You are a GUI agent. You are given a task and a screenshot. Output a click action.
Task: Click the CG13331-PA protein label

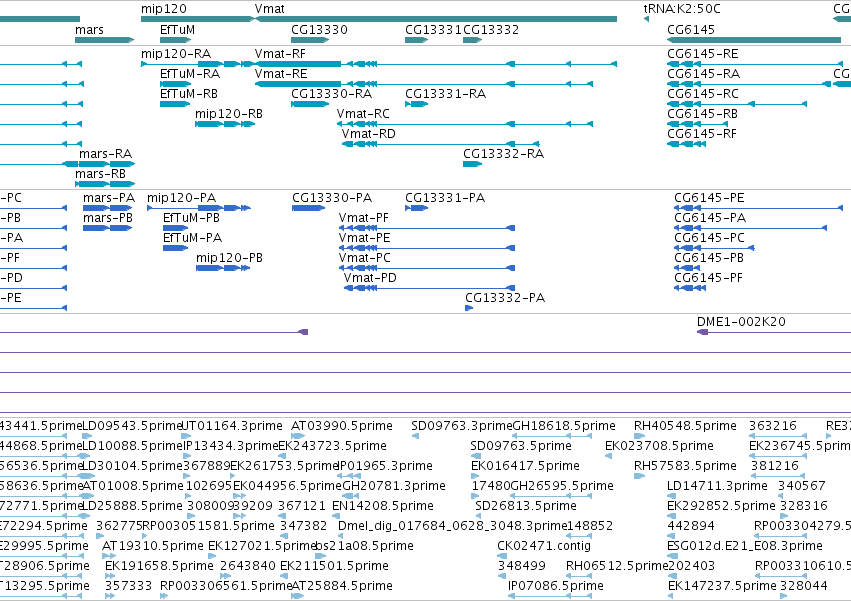coord(445,198)
